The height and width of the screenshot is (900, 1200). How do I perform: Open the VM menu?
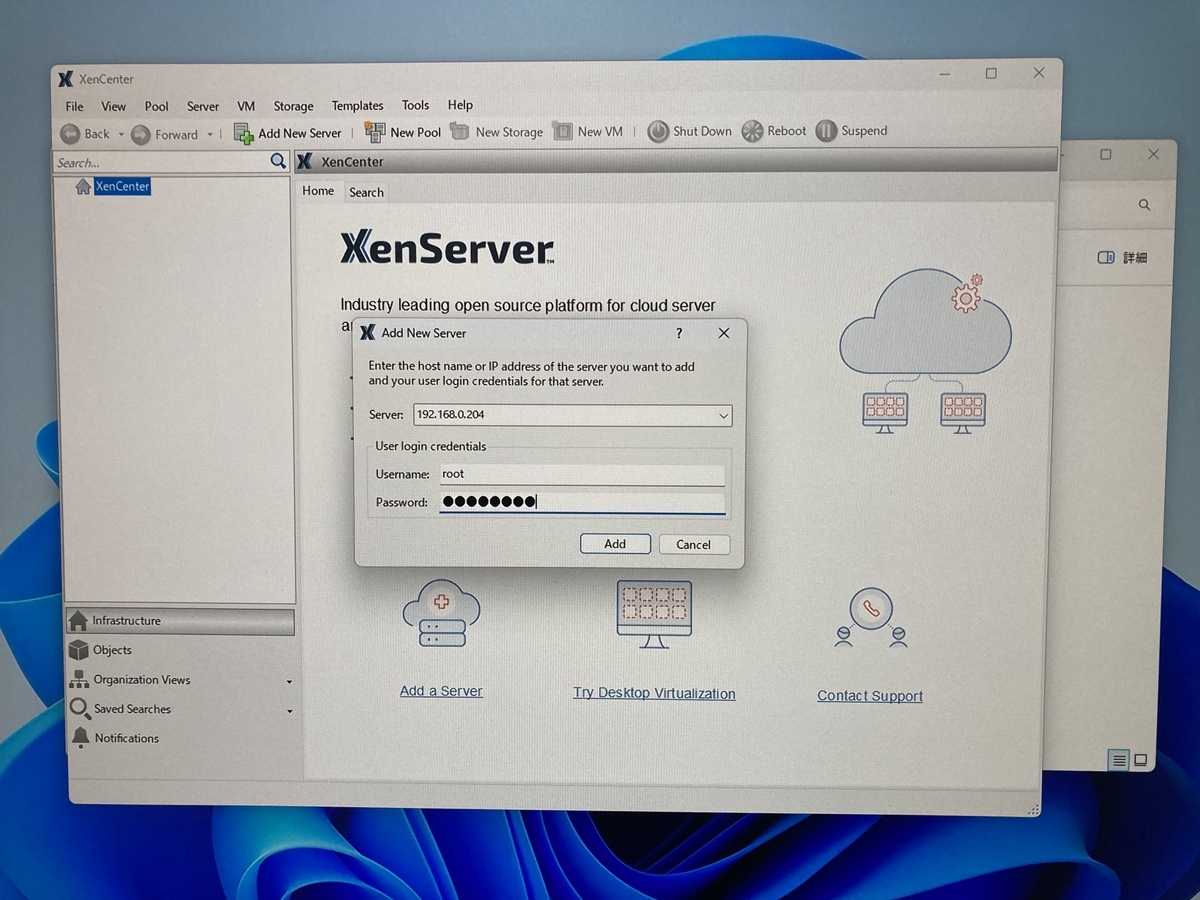click(246, 106)
